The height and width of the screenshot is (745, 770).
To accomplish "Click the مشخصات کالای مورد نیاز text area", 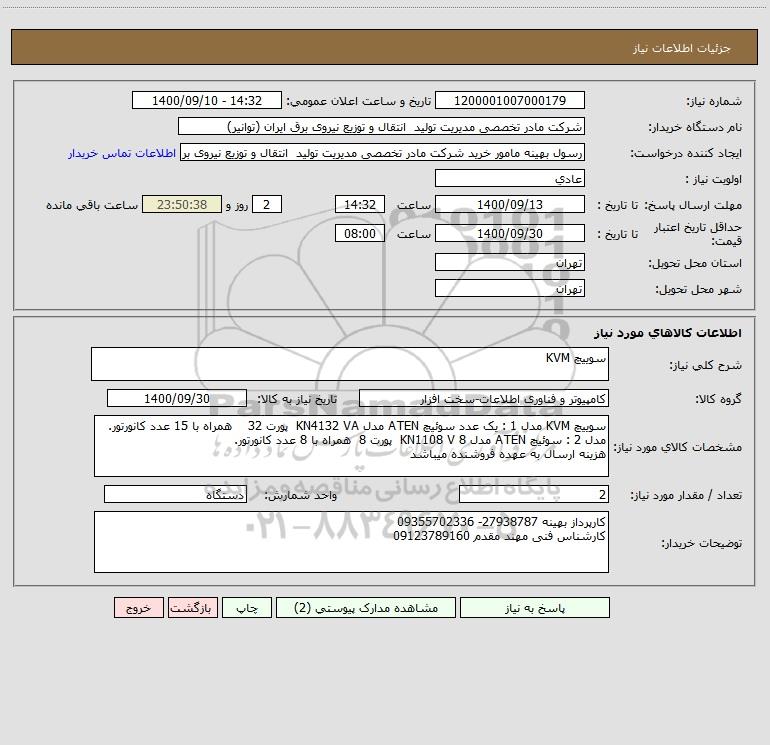I will pyautogui.click(x=351, y=446).
